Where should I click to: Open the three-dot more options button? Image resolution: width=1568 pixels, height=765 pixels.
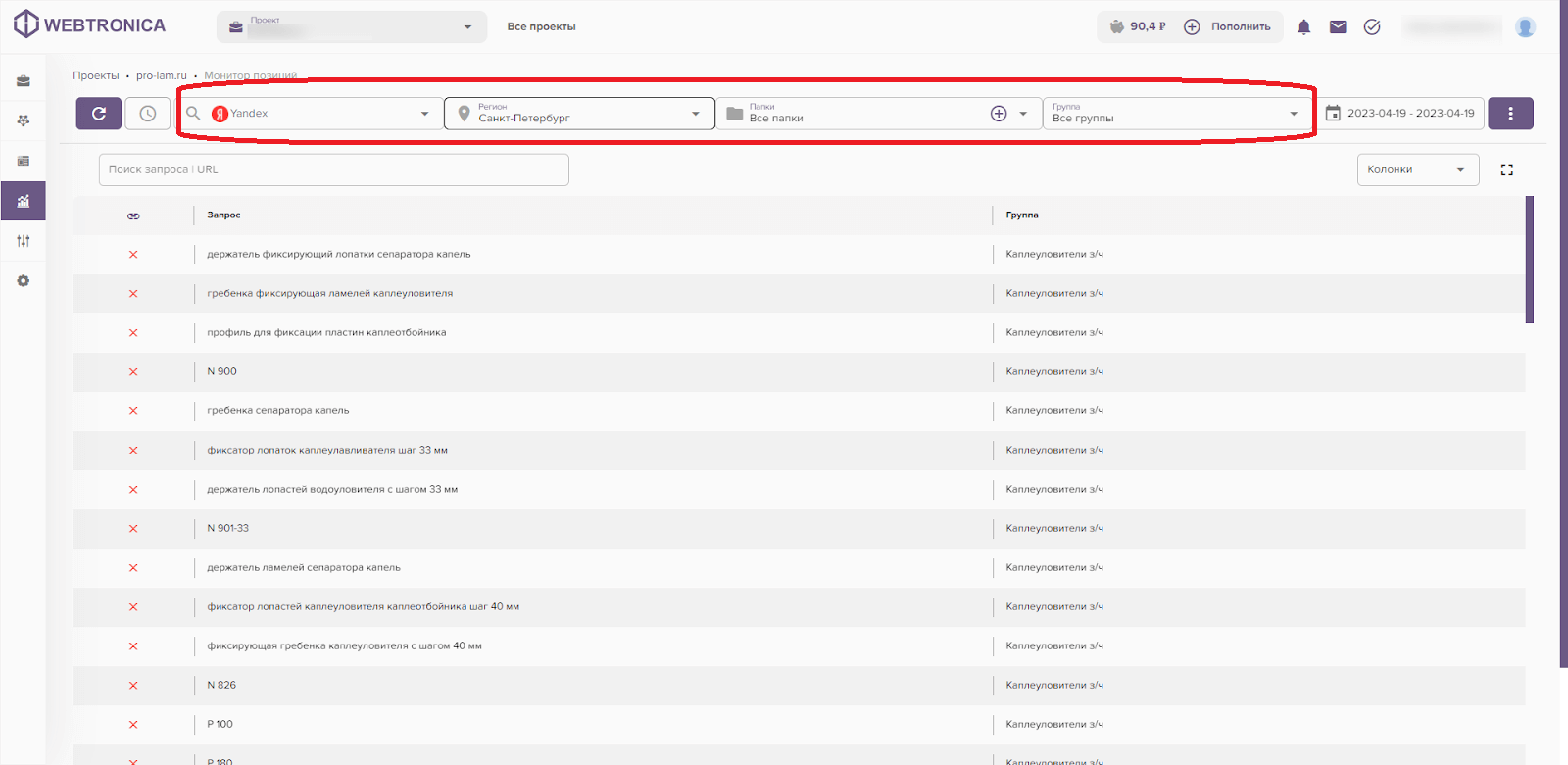[1510, 114]
